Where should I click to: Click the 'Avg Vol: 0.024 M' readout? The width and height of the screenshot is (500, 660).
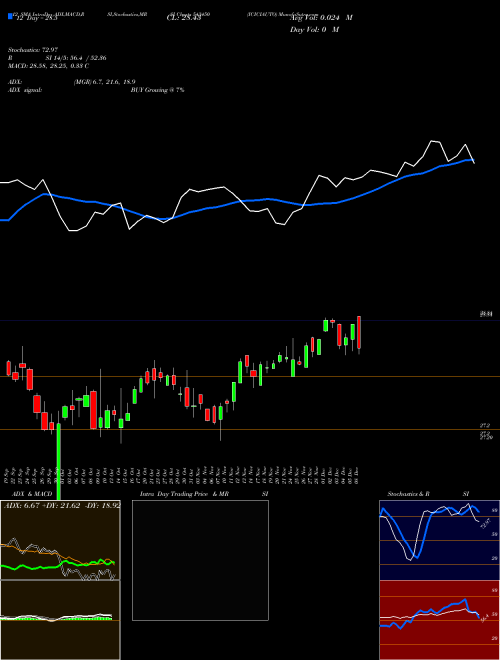click(321, 18)
